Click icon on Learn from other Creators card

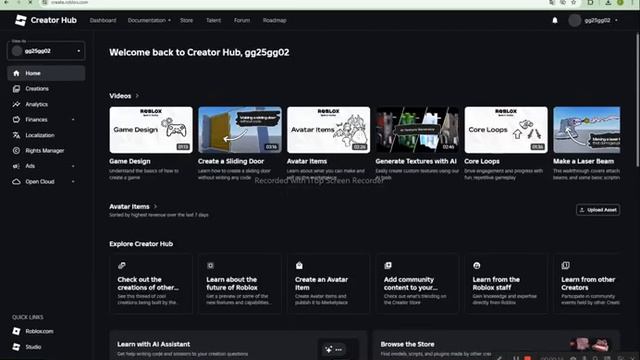[565, 266]
